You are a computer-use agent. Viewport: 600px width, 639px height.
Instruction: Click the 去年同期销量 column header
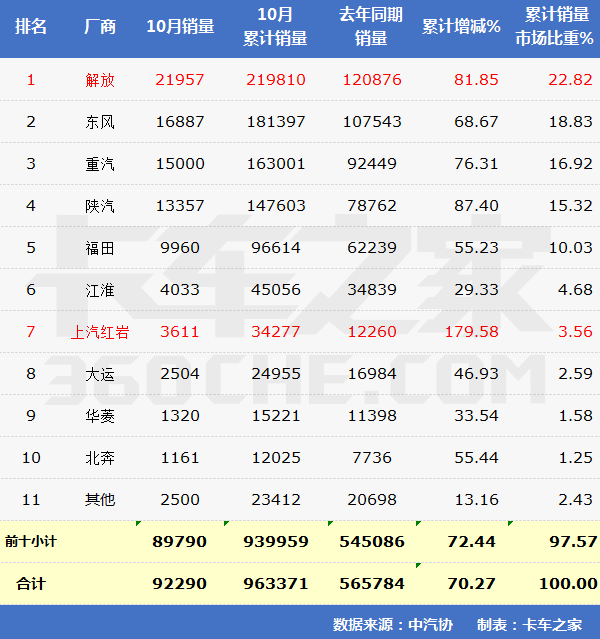371,26
